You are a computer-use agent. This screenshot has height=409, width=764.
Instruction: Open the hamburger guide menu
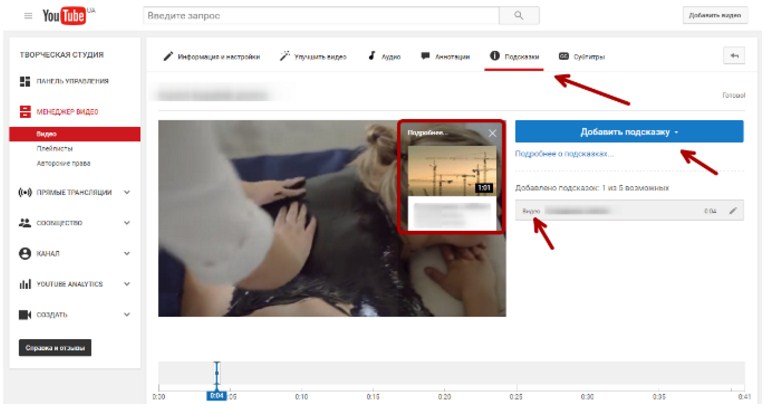(28, 16)
